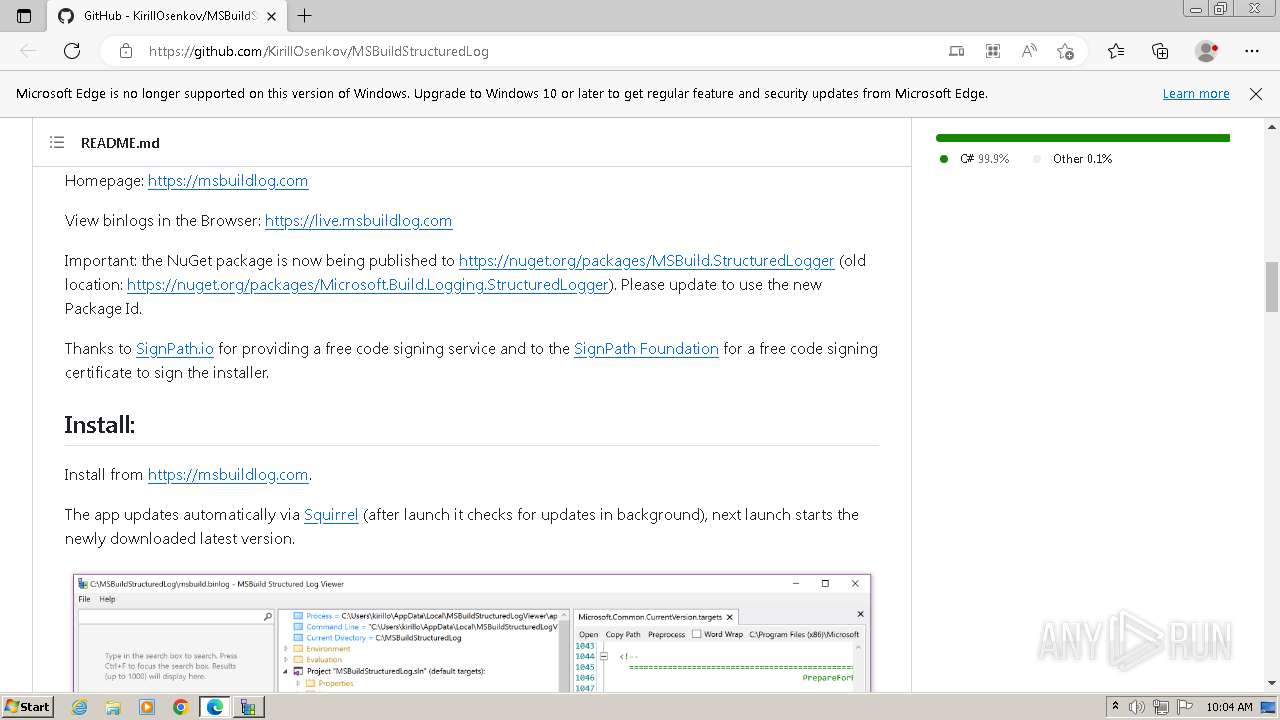Open the Favorites list
The image size is (1280, 720).
point(1116,51)
